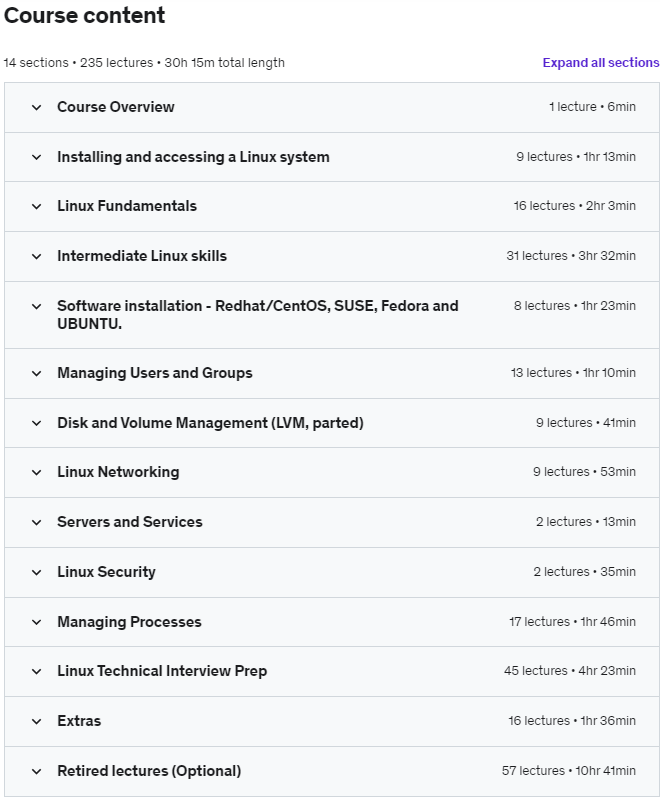Click the "45 lectures • 4hr 23min" label
This screenshot has width=660, height=799.
coord(569,671)
